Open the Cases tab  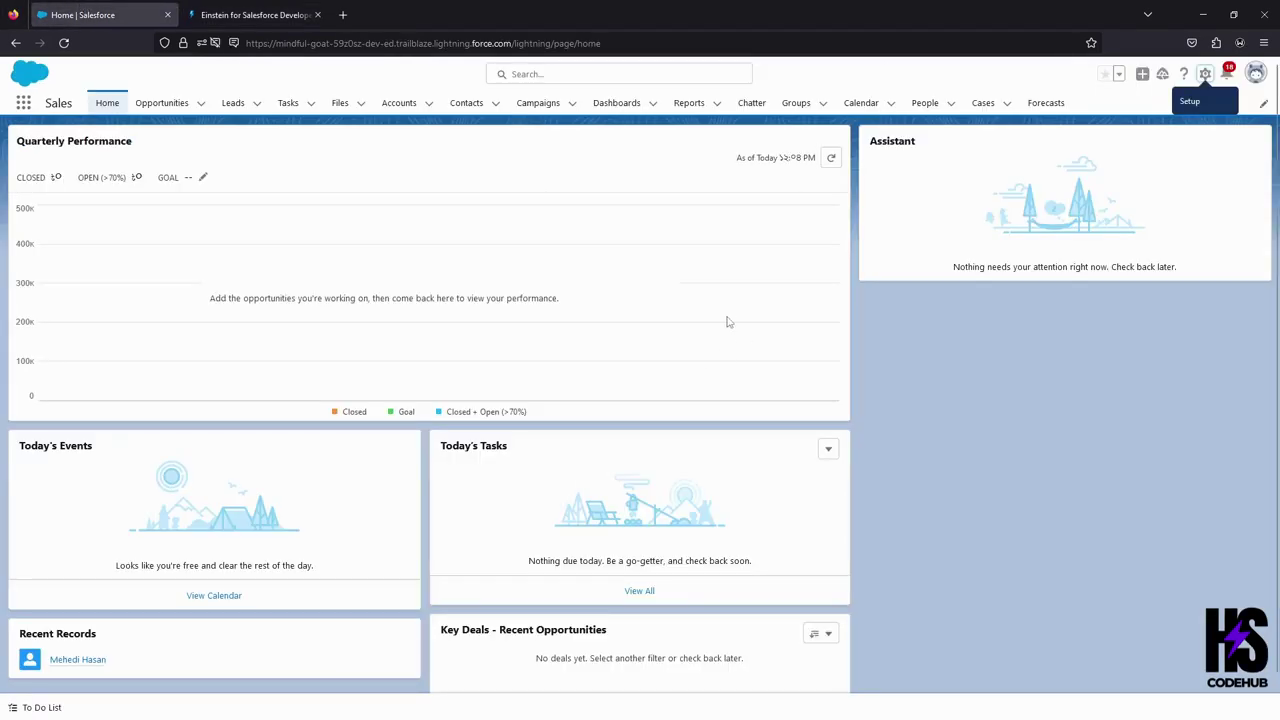[983, 103]
